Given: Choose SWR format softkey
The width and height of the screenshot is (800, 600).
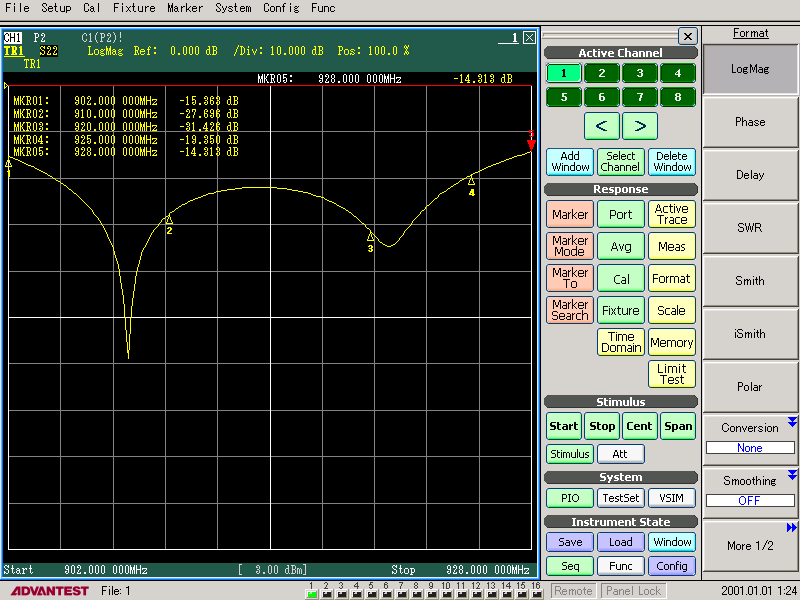Looking at the screenshot, I should (x=750, y=228).
